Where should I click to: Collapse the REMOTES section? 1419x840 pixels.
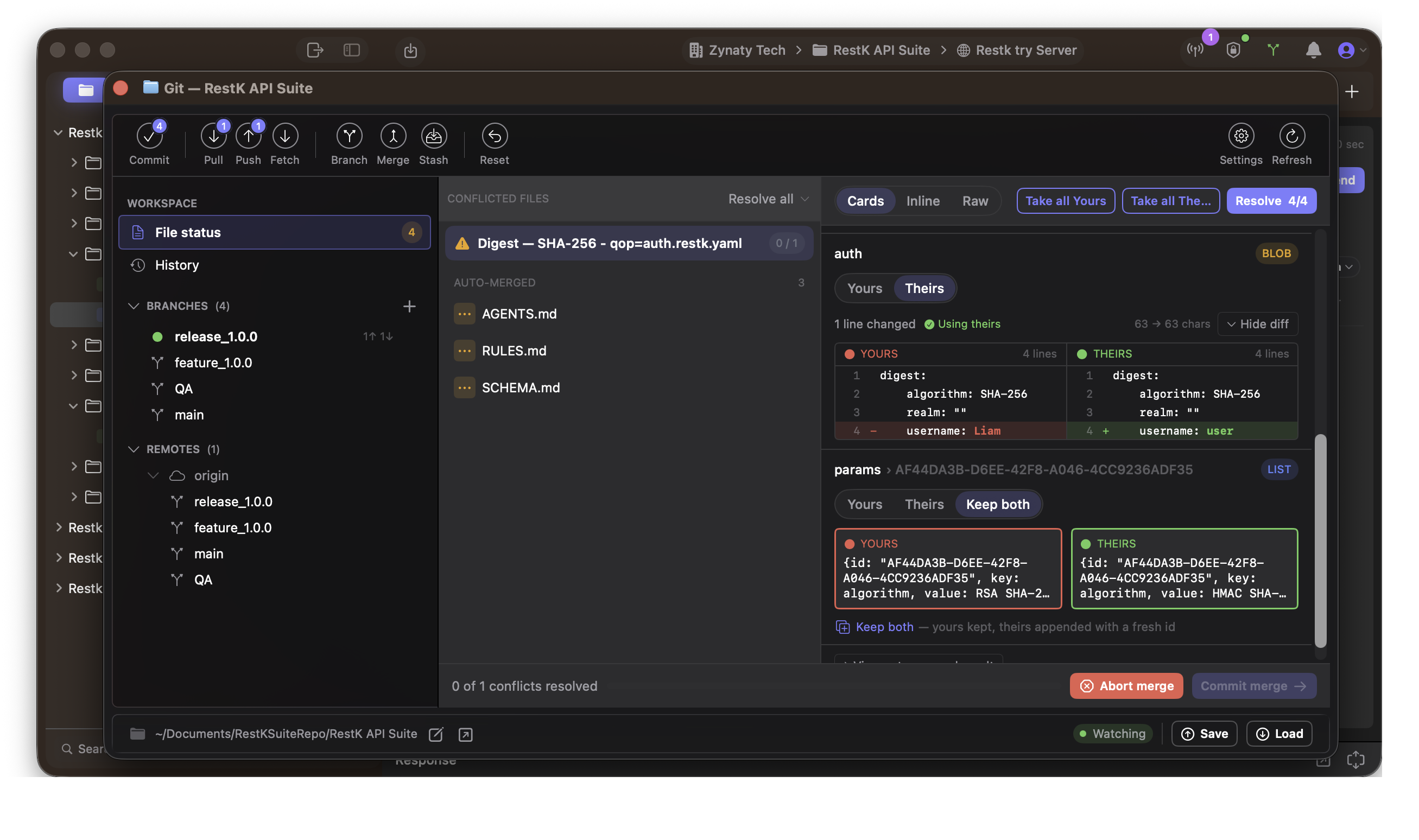tap(133, 449)
